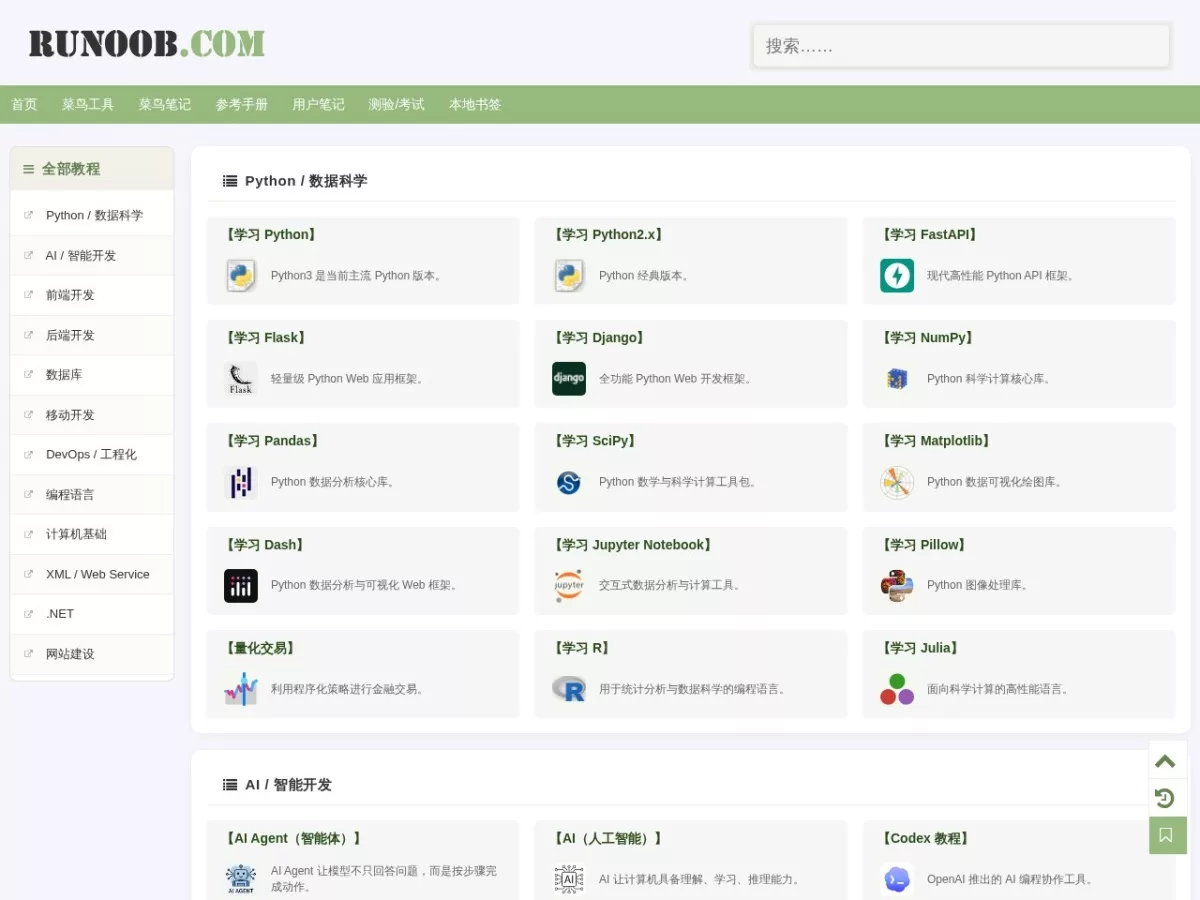Open the 【学习 SciPy】 title link
Viewport: 1200px width, 900px height.
(x=595, y=441)
